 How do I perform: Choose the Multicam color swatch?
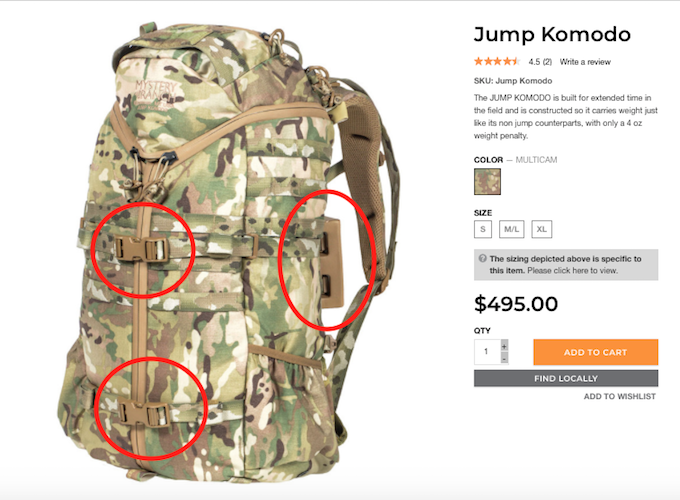487,181
